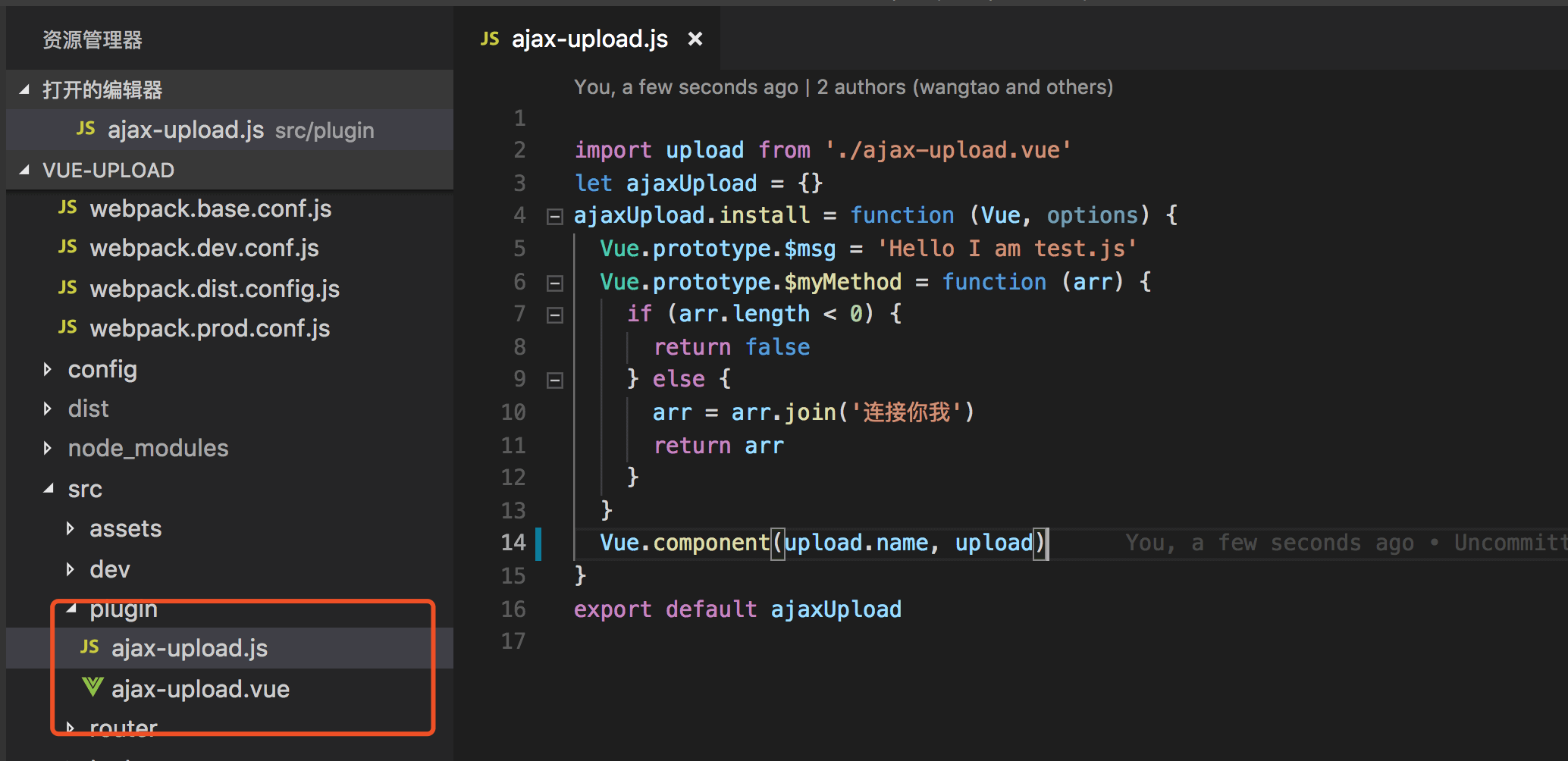Click the JS icon on the editor tab
The height and width of the screenshot is (761, 1568).
pyautogui.click(x=490, y=39)
